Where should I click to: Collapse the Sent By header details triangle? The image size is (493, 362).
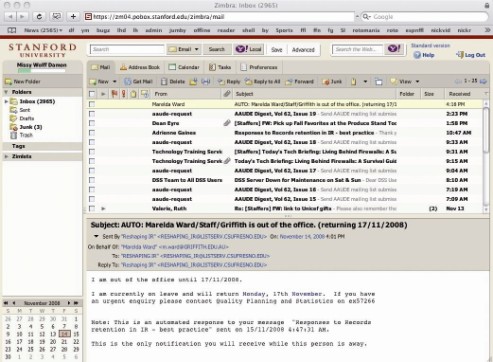96,236
